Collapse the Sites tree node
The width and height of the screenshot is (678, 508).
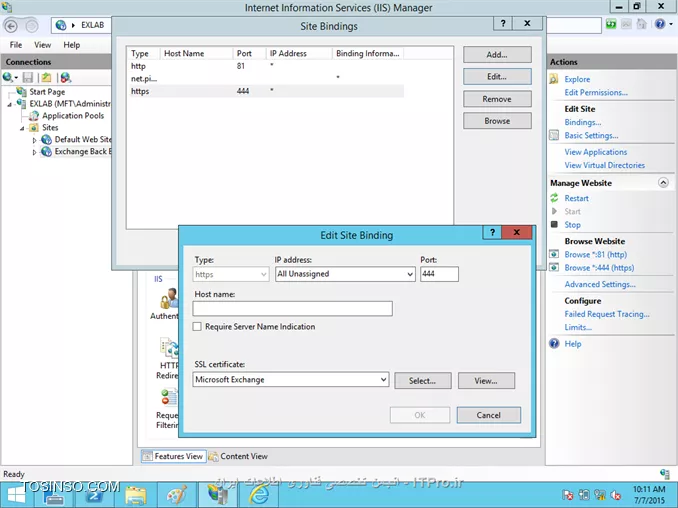click(22, 128)
